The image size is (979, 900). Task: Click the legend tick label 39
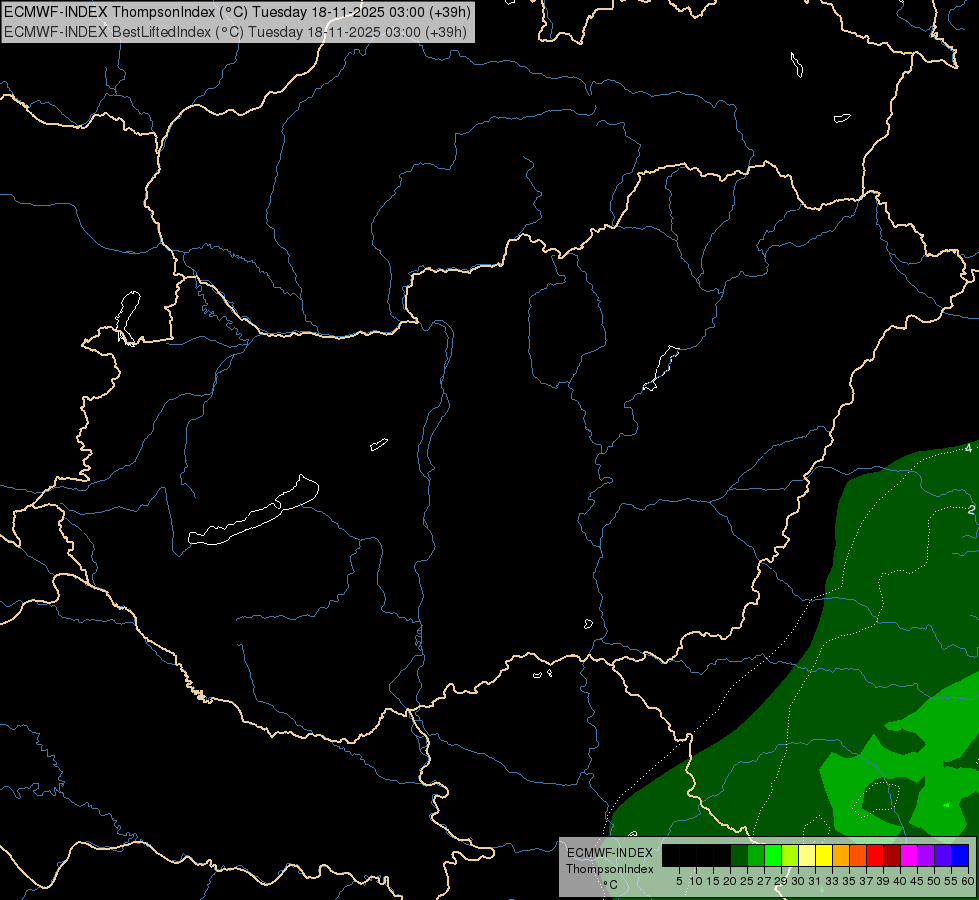coord(883,881)
